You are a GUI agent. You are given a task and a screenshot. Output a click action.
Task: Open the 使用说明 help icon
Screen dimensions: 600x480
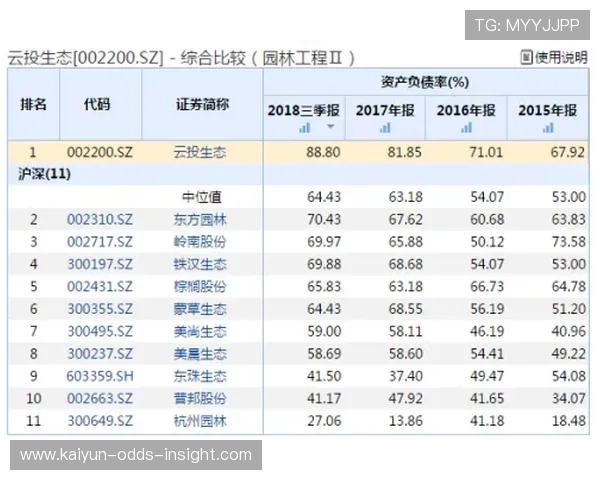click(526, 57)
